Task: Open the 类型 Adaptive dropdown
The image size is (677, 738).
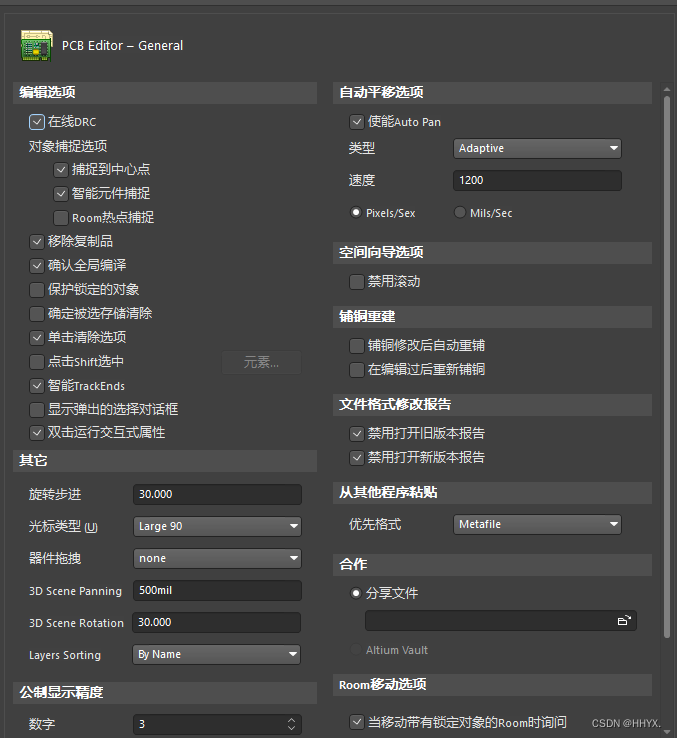Action: point(537,148)
